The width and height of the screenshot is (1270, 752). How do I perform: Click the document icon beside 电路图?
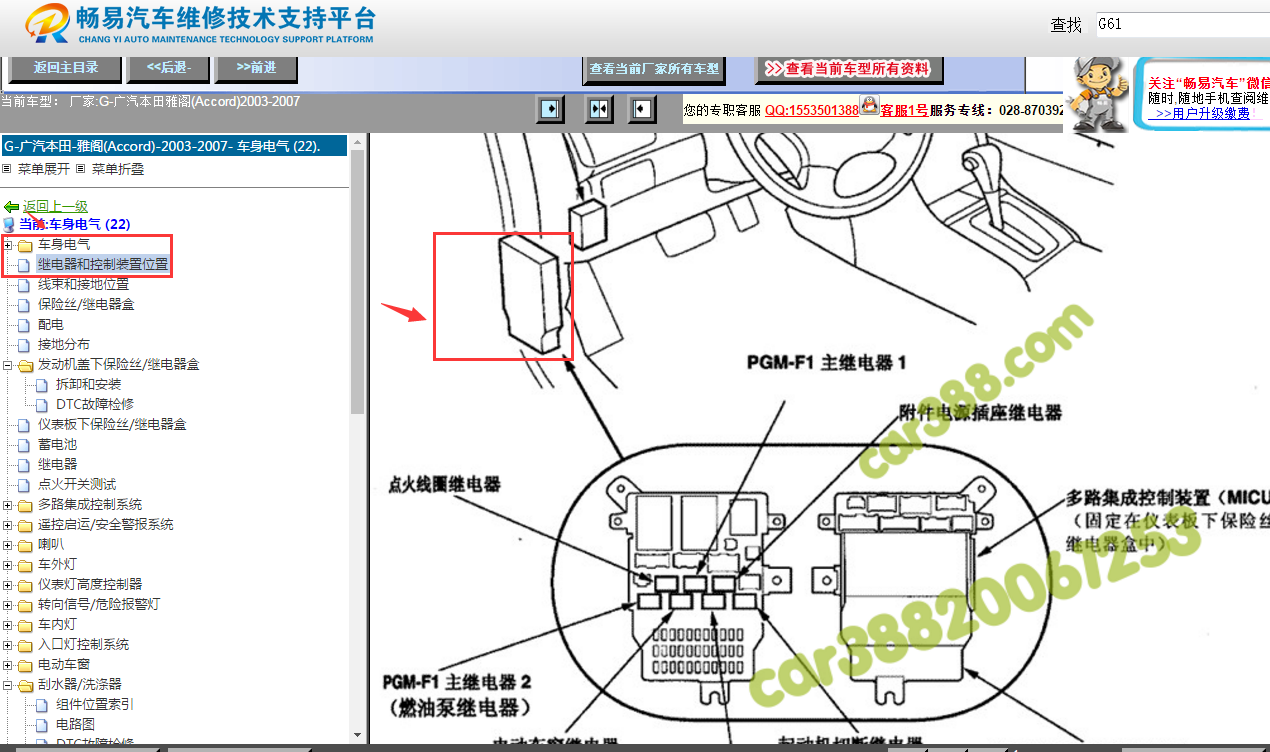[x=42, y=725]
